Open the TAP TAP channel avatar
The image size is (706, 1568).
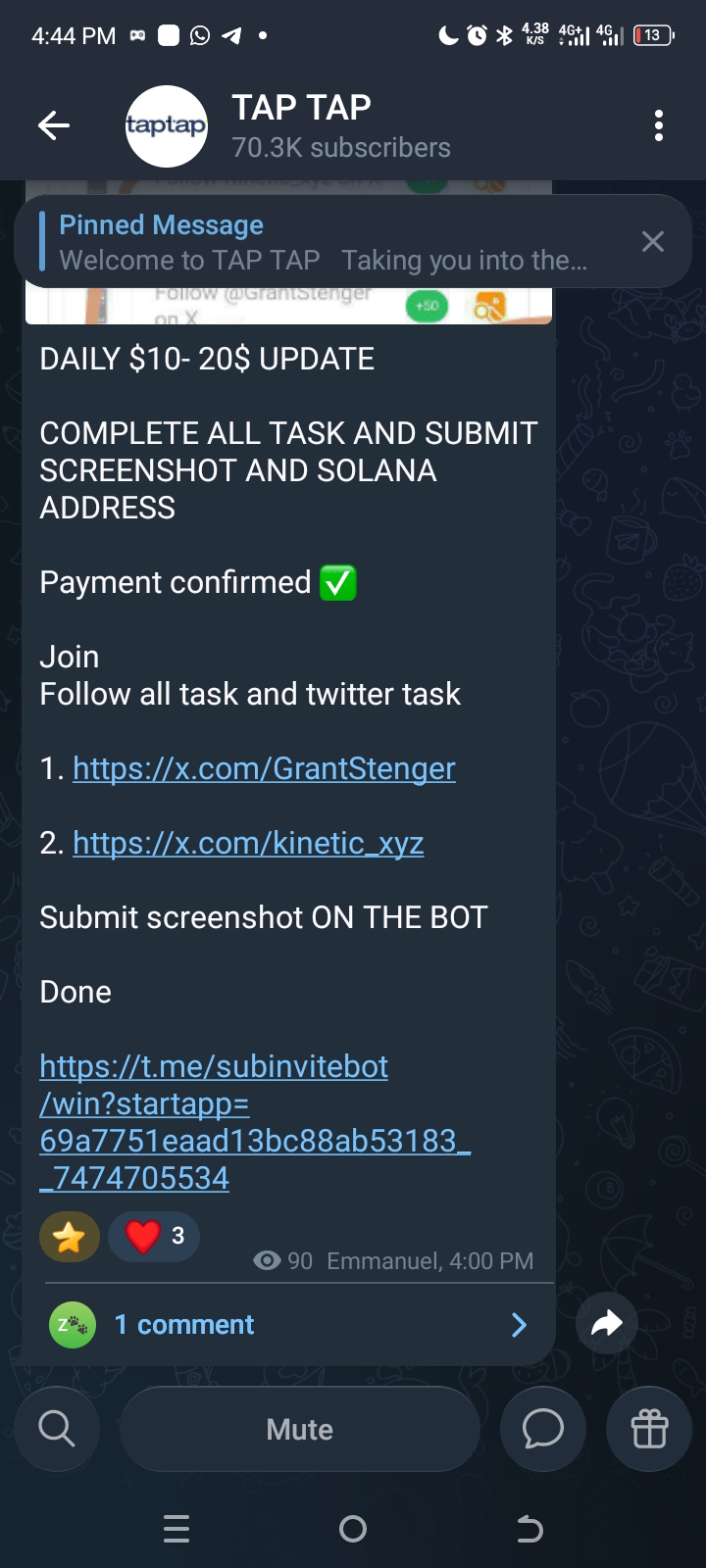click(x=167, y=125)
